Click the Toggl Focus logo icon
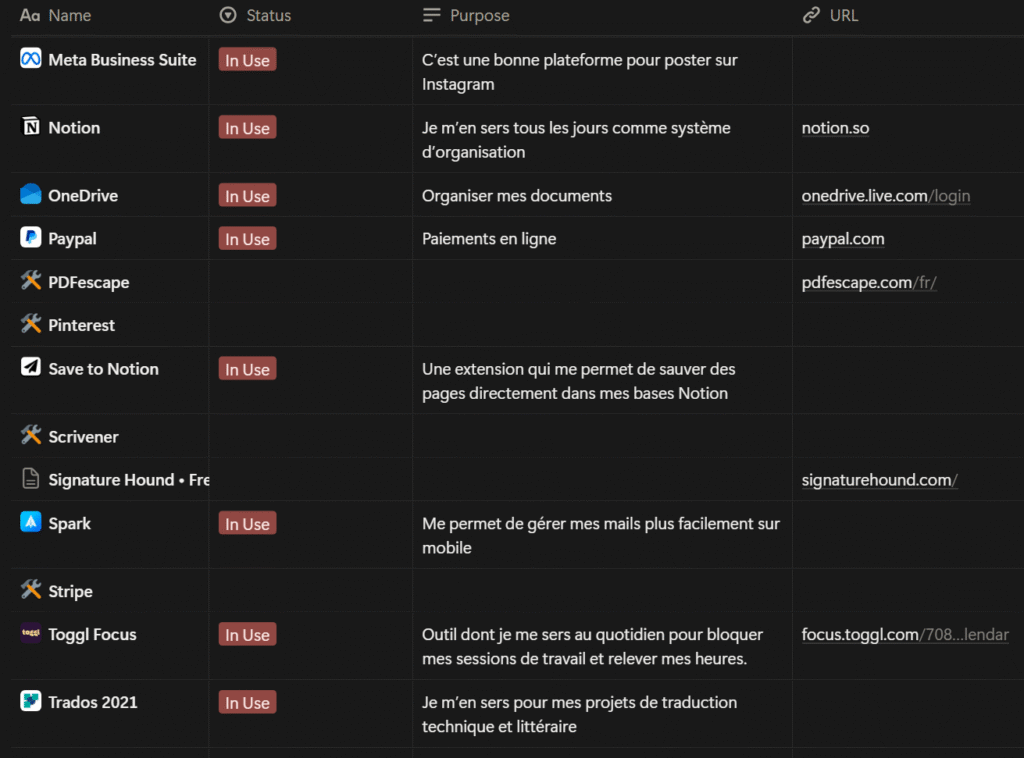1024x758 pixels. coord(29,634)
